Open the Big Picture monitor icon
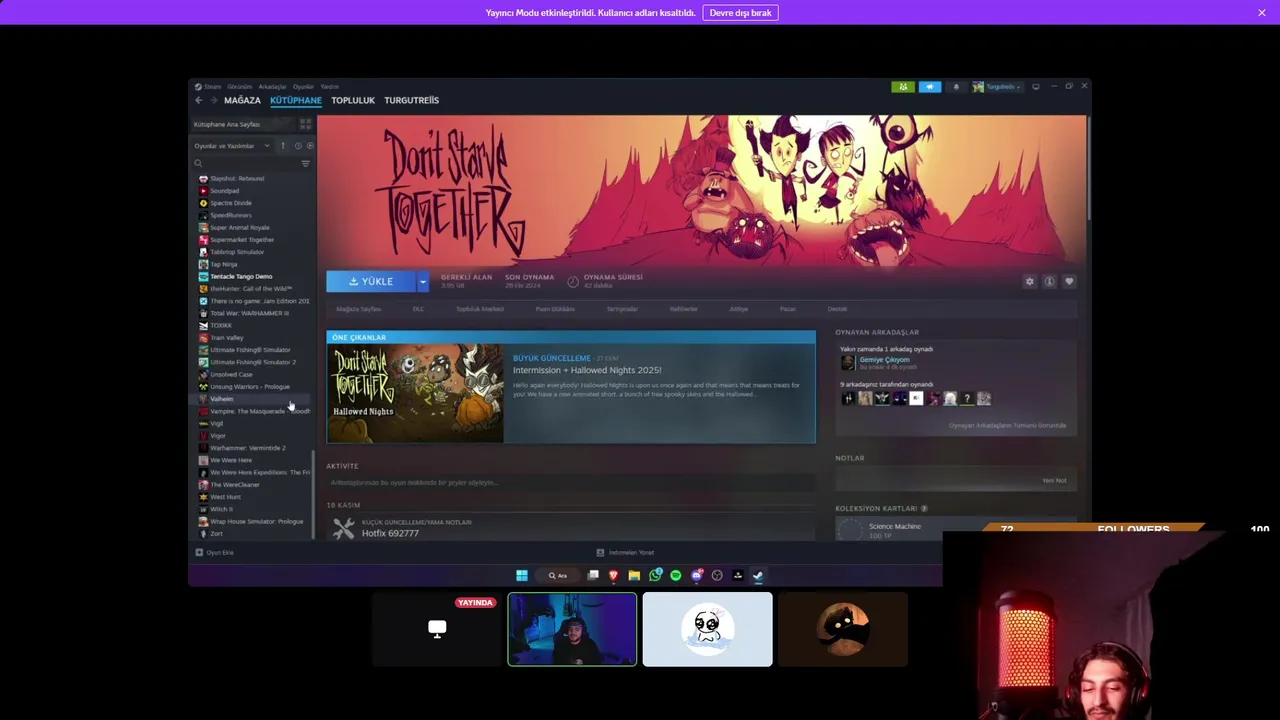 [x=1035, y=87]
